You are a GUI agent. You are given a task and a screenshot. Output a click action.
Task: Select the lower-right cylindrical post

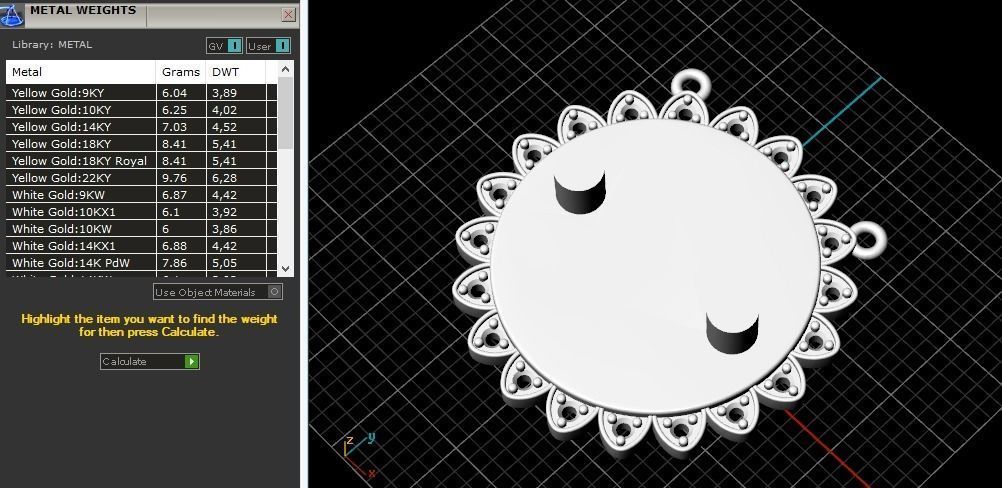[732, 333]
